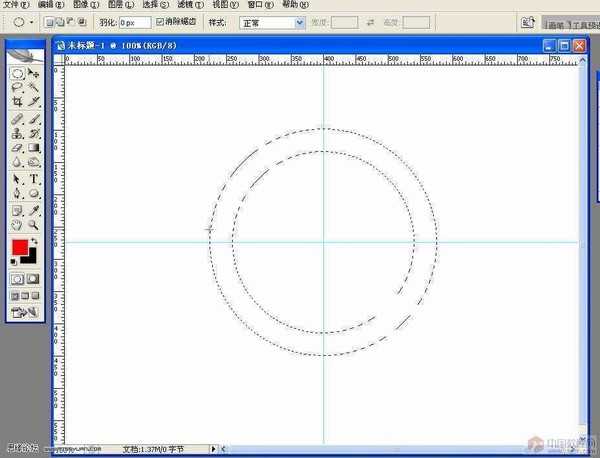600x458 pixels.
Task: Switch to Quick Mask mode
Action: (33, 279)
